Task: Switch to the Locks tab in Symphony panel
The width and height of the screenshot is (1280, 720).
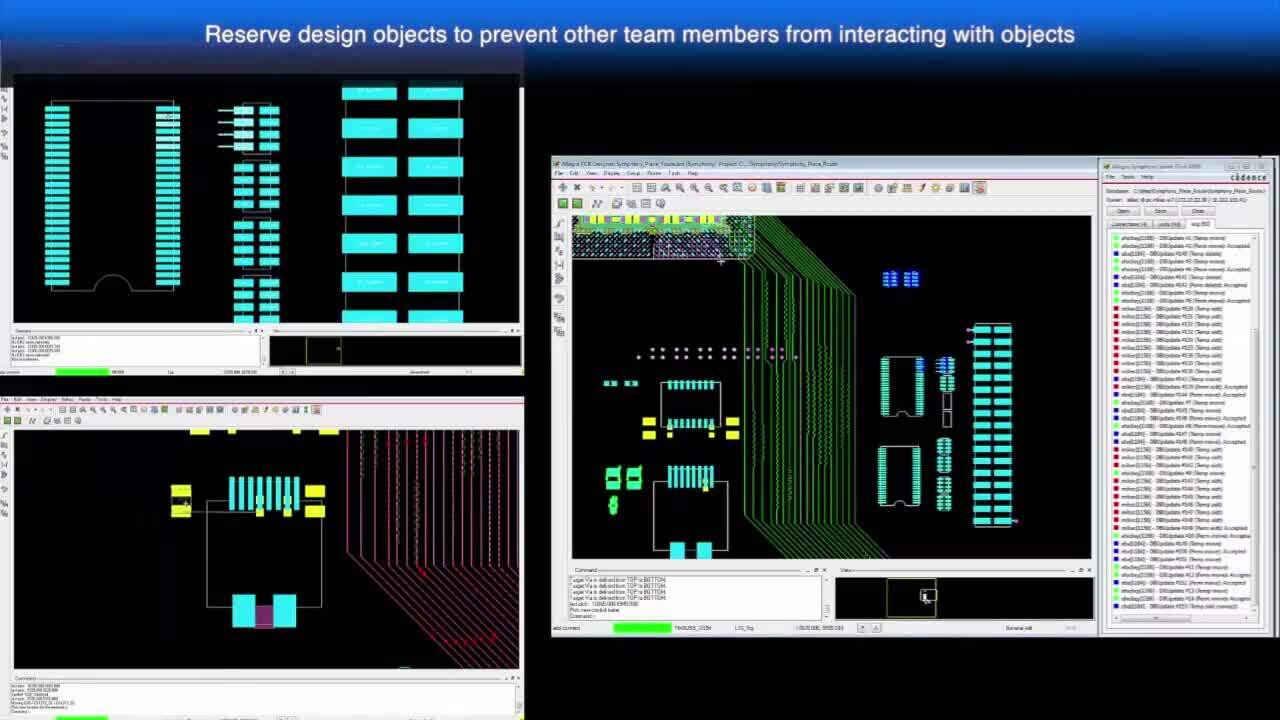Action: point(1166,223)
